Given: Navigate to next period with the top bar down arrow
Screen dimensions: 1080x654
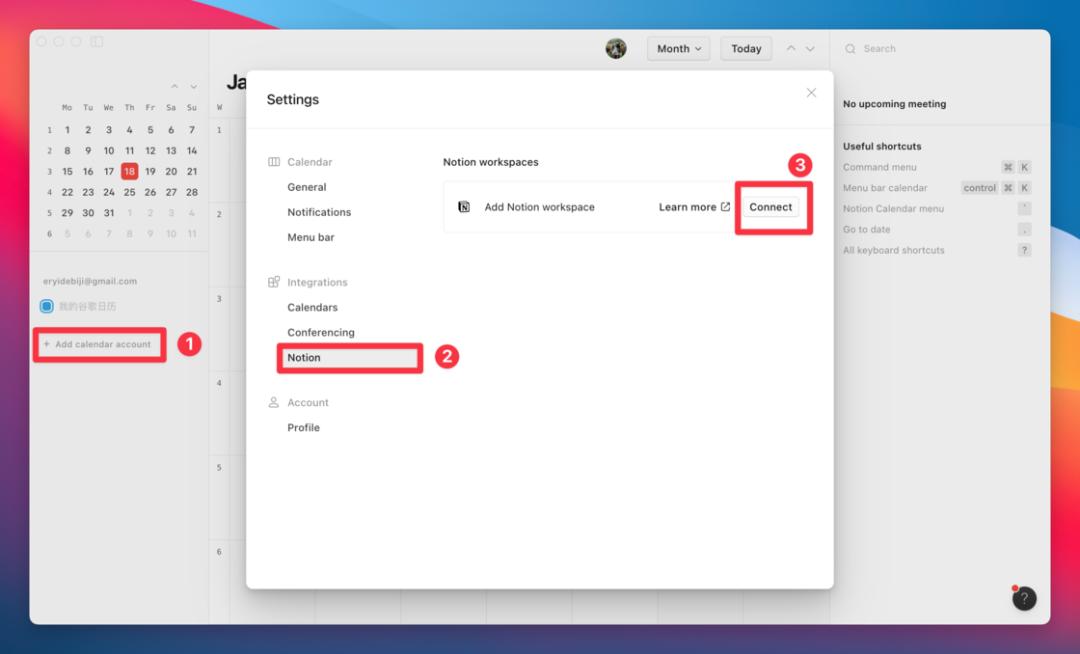Looking at the screenshot, I should (x=810, y=48).
